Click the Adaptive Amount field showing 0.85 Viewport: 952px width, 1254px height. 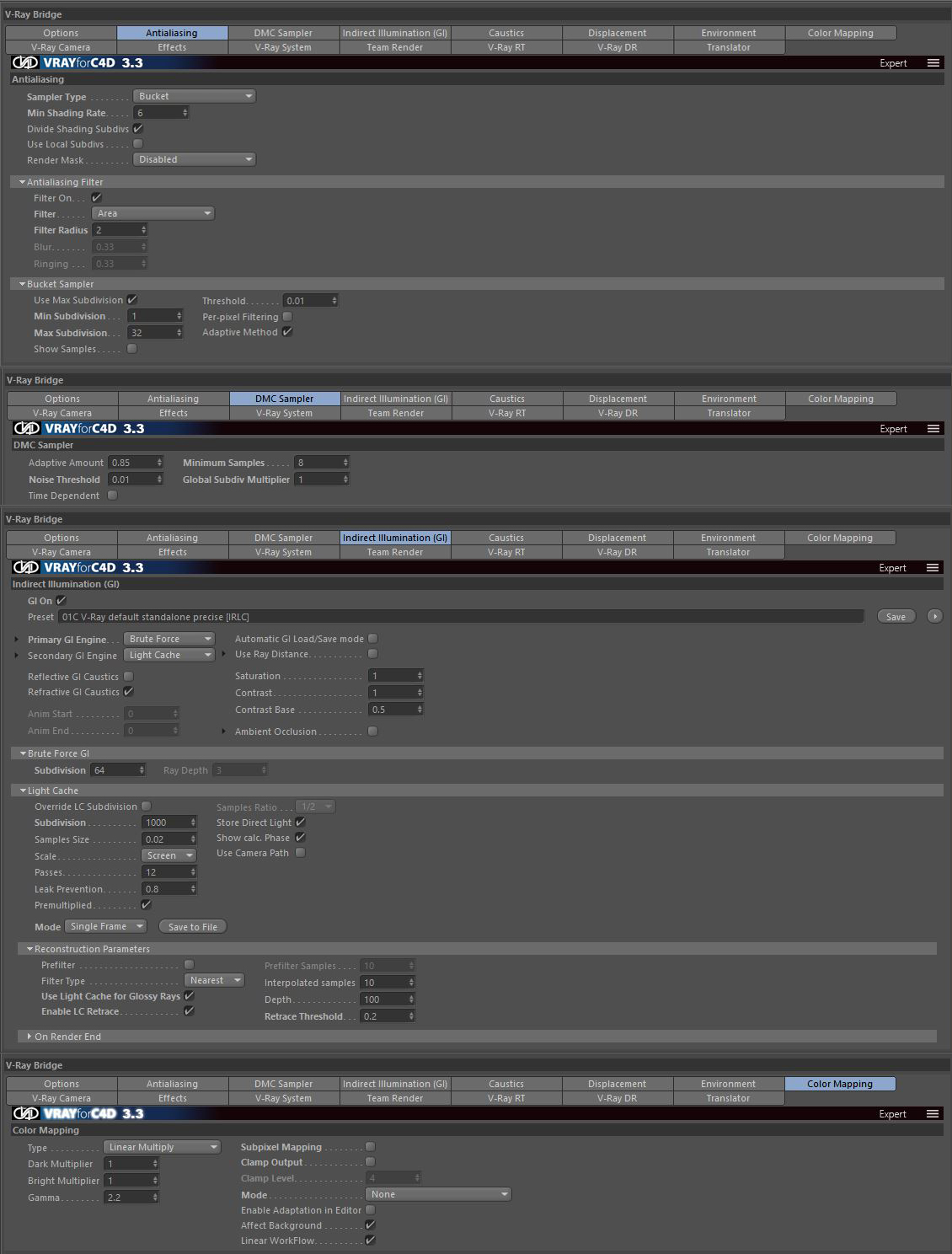click(131, 463)
